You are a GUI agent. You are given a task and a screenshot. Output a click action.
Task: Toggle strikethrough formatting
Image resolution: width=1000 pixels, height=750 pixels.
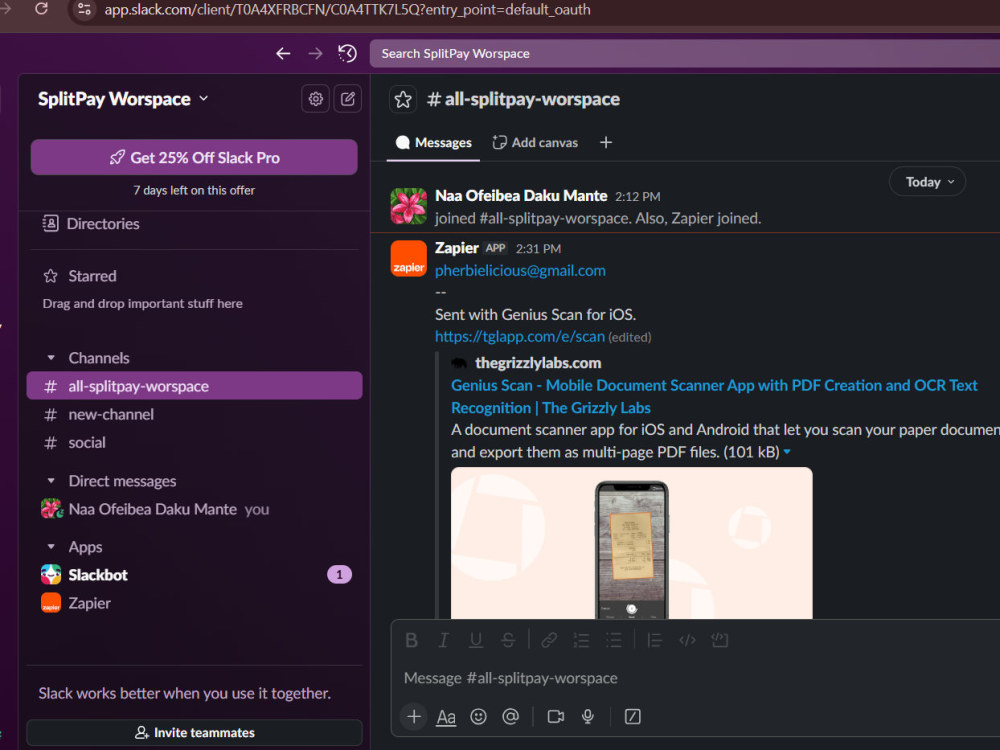point(508,640)
